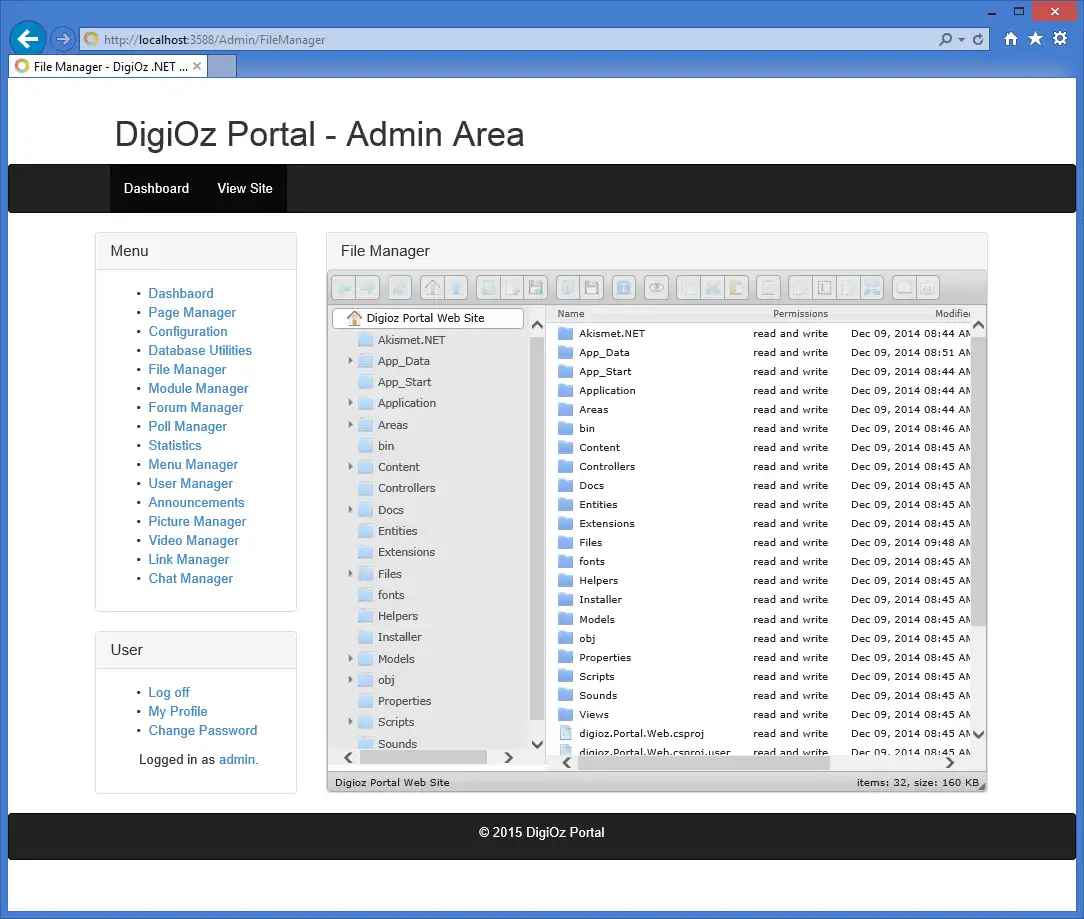Click the New text file toolbar icon
Viewport: 1084px width, 919px height.
[x=512, y=288]
